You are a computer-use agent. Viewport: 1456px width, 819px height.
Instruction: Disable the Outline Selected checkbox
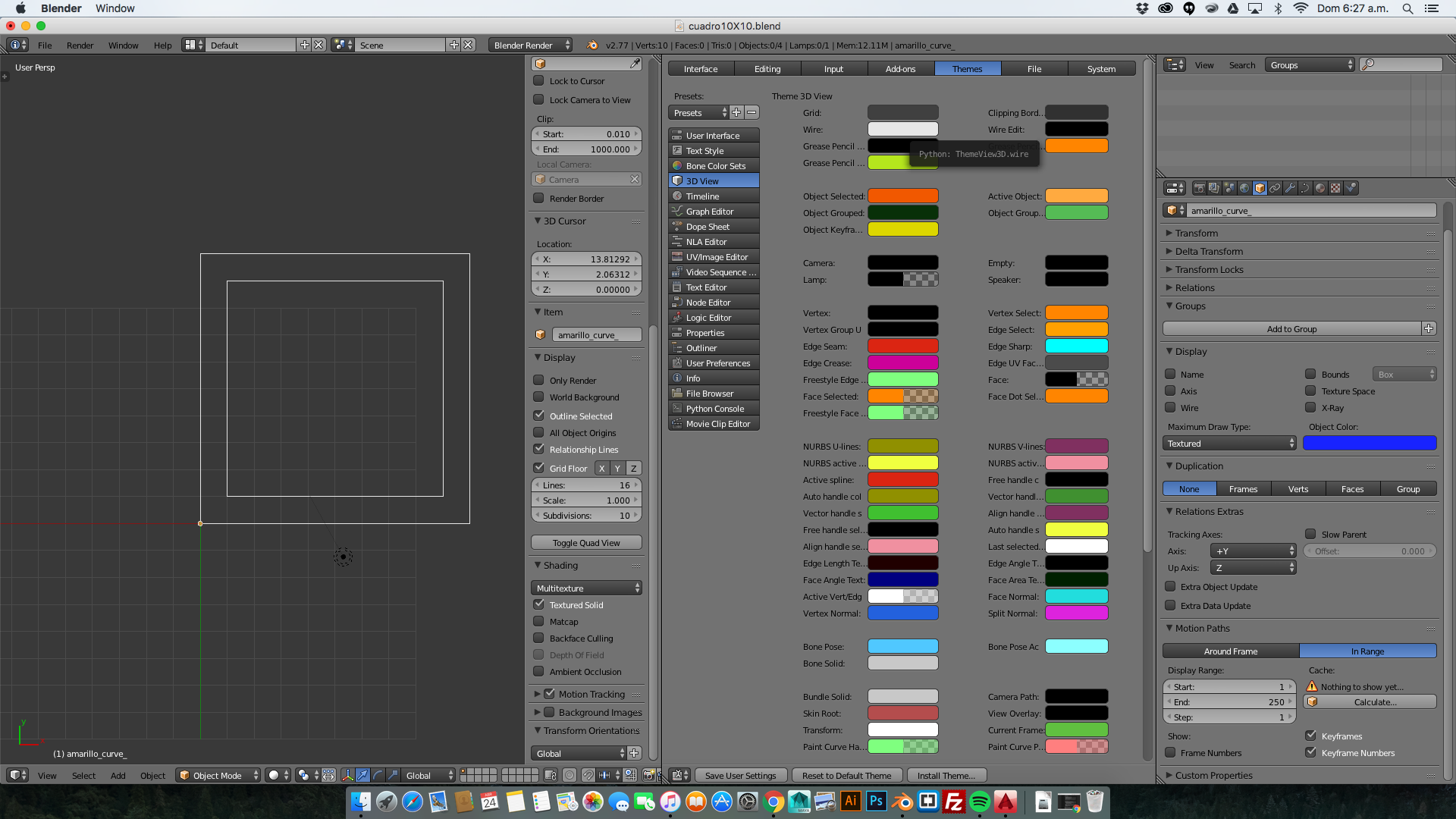click(x=538, y=416)
